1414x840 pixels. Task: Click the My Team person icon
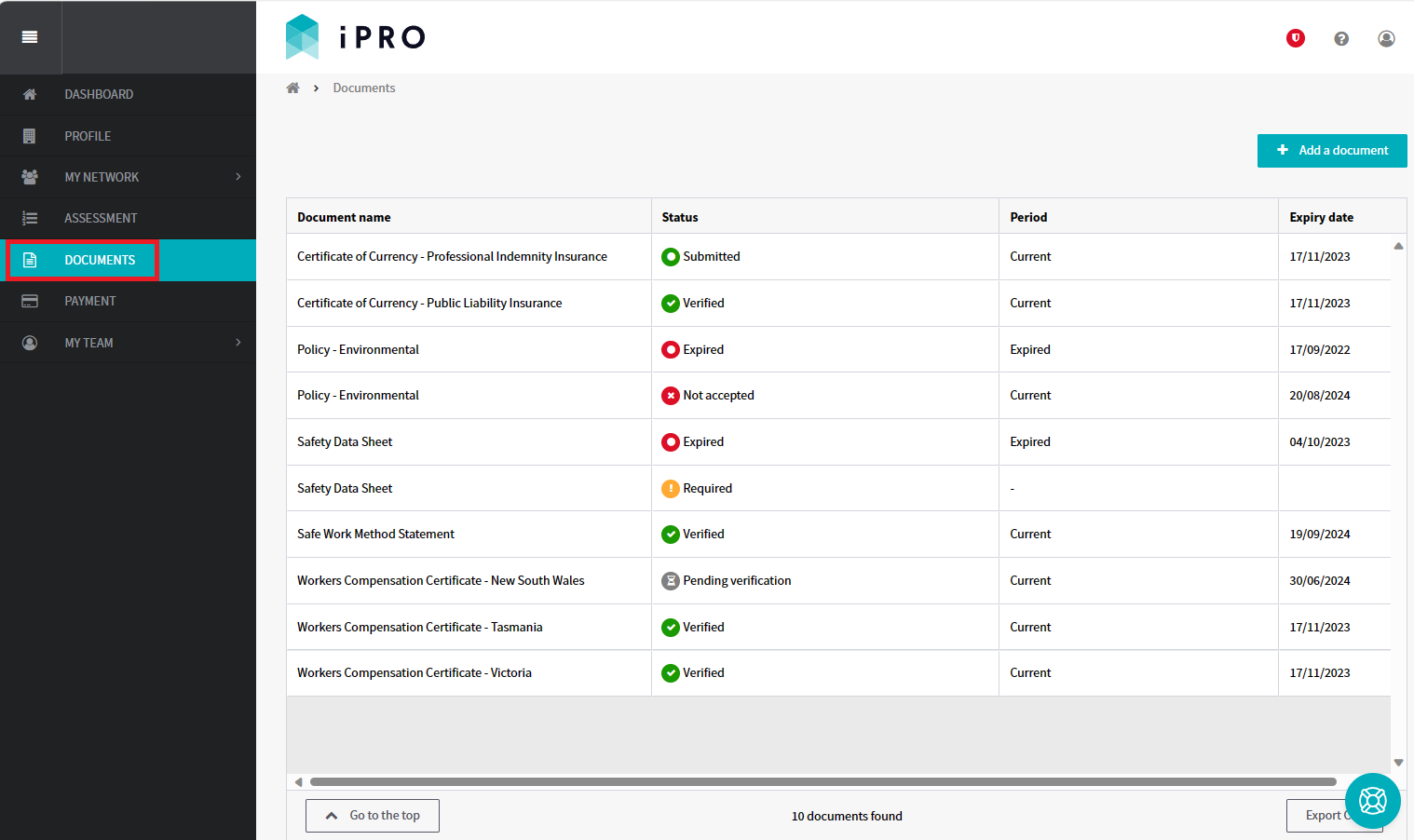[x=30, y=343]
